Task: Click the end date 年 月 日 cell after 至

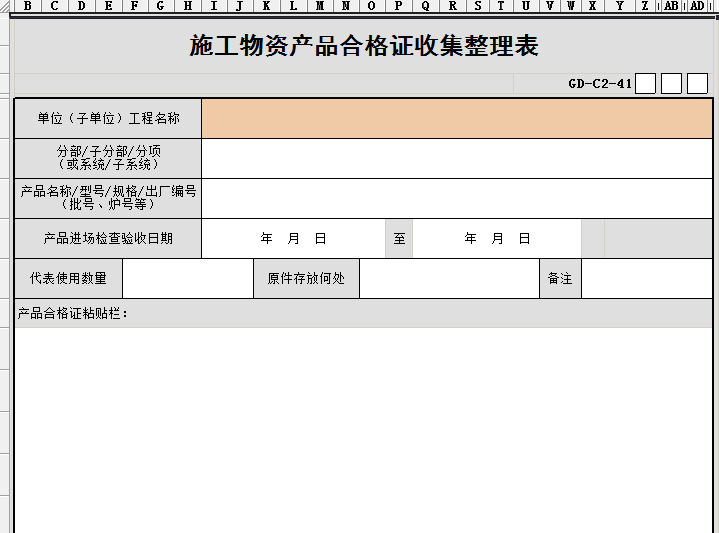Action: [497, 239]
